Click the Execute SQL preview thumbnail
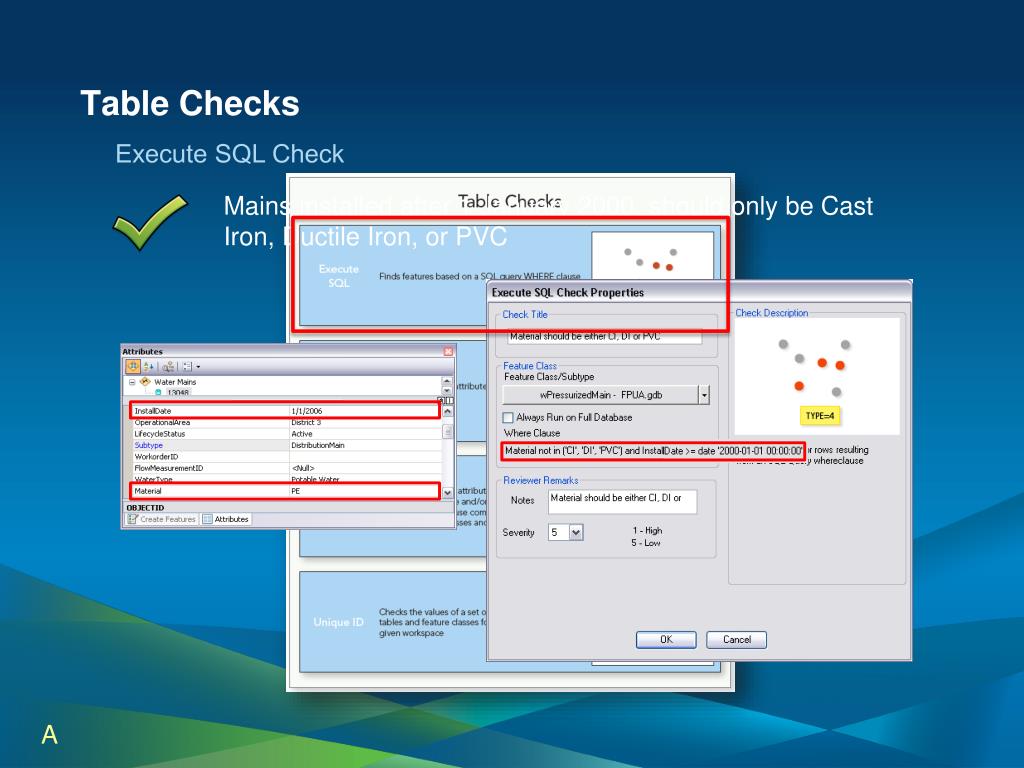 (652, 256)
